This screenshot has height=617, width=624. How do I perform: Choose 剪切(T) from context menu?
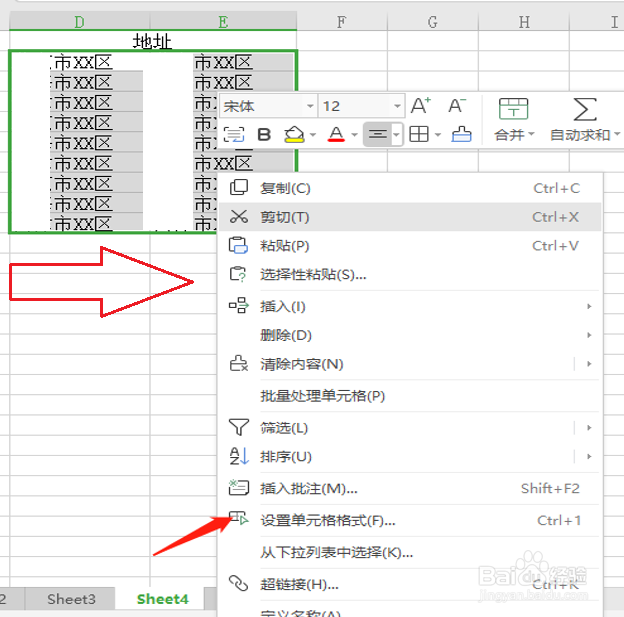pos(410,217)
